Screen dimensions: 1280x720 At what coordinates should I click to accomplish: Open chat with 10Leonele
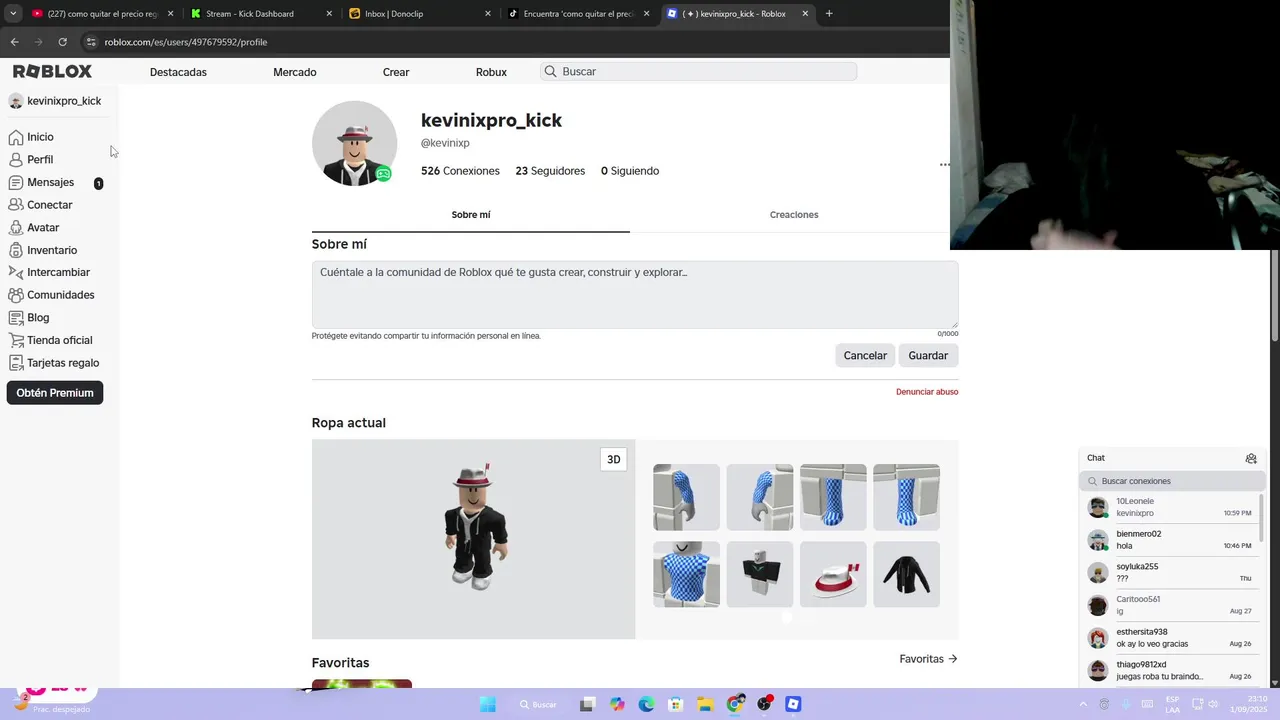1170,507
